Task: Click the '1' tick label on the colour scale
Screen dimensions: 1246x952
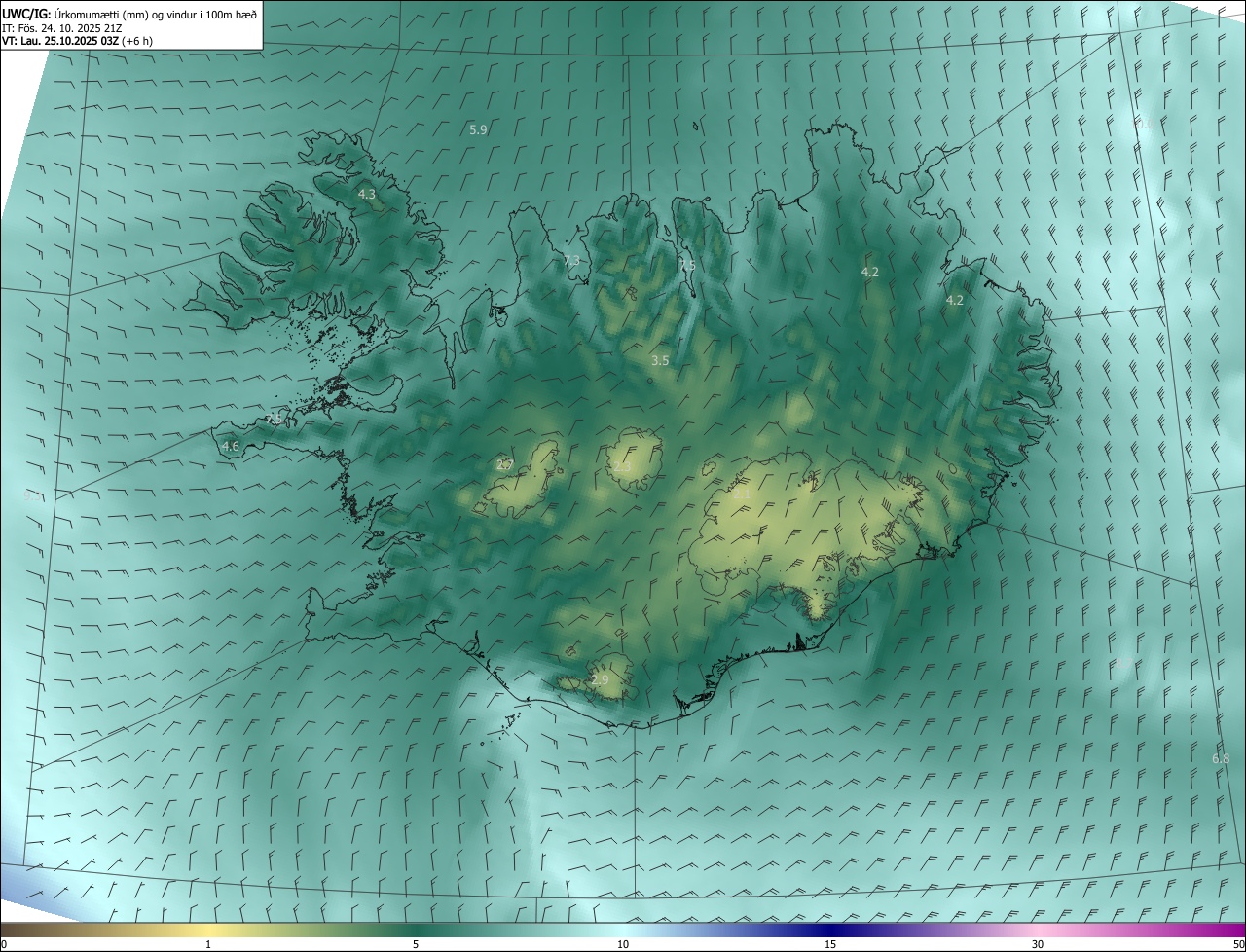Action: pyautogui.click(x=208, y=945)
